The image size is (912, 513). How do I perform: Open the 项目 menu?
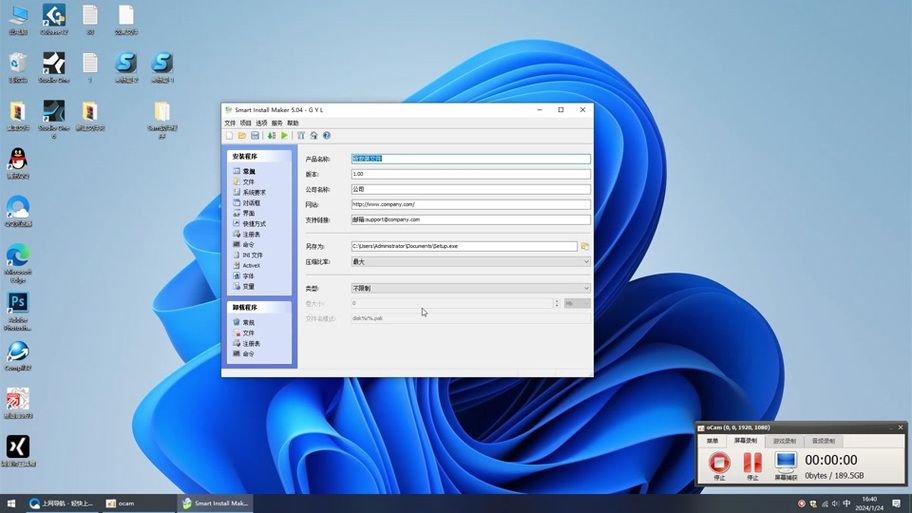click(245, 123)
